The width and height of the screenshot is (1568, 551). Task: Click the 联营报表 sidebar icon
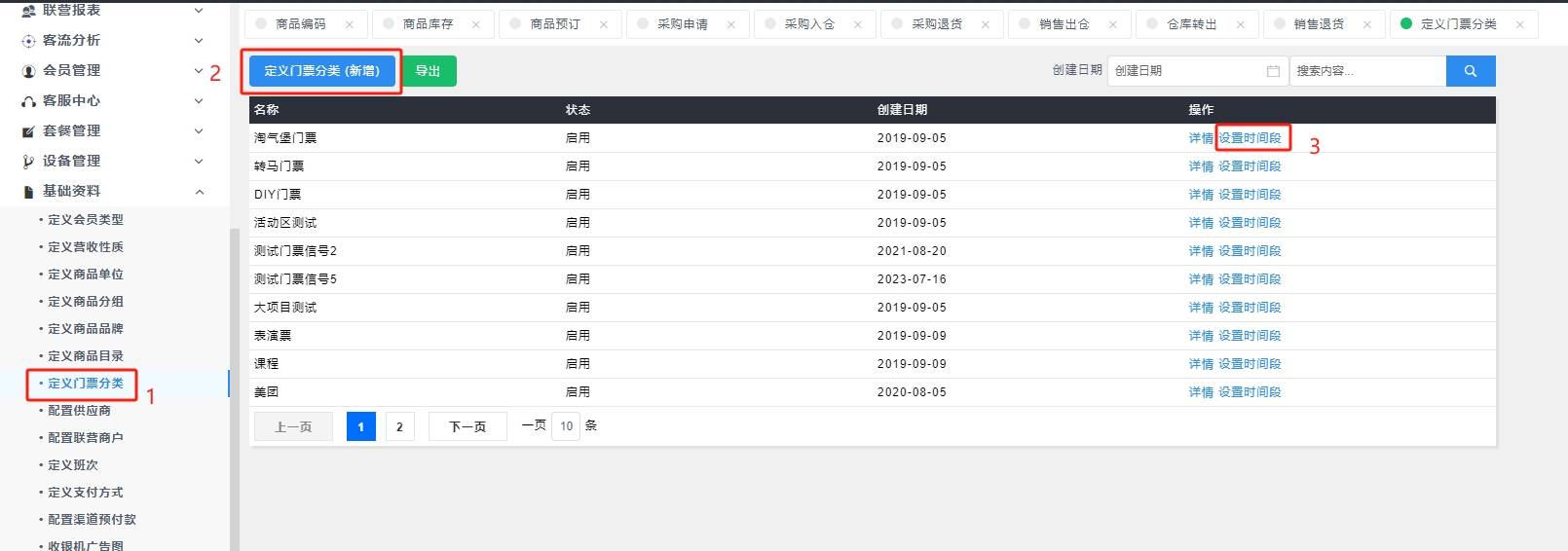28,11
